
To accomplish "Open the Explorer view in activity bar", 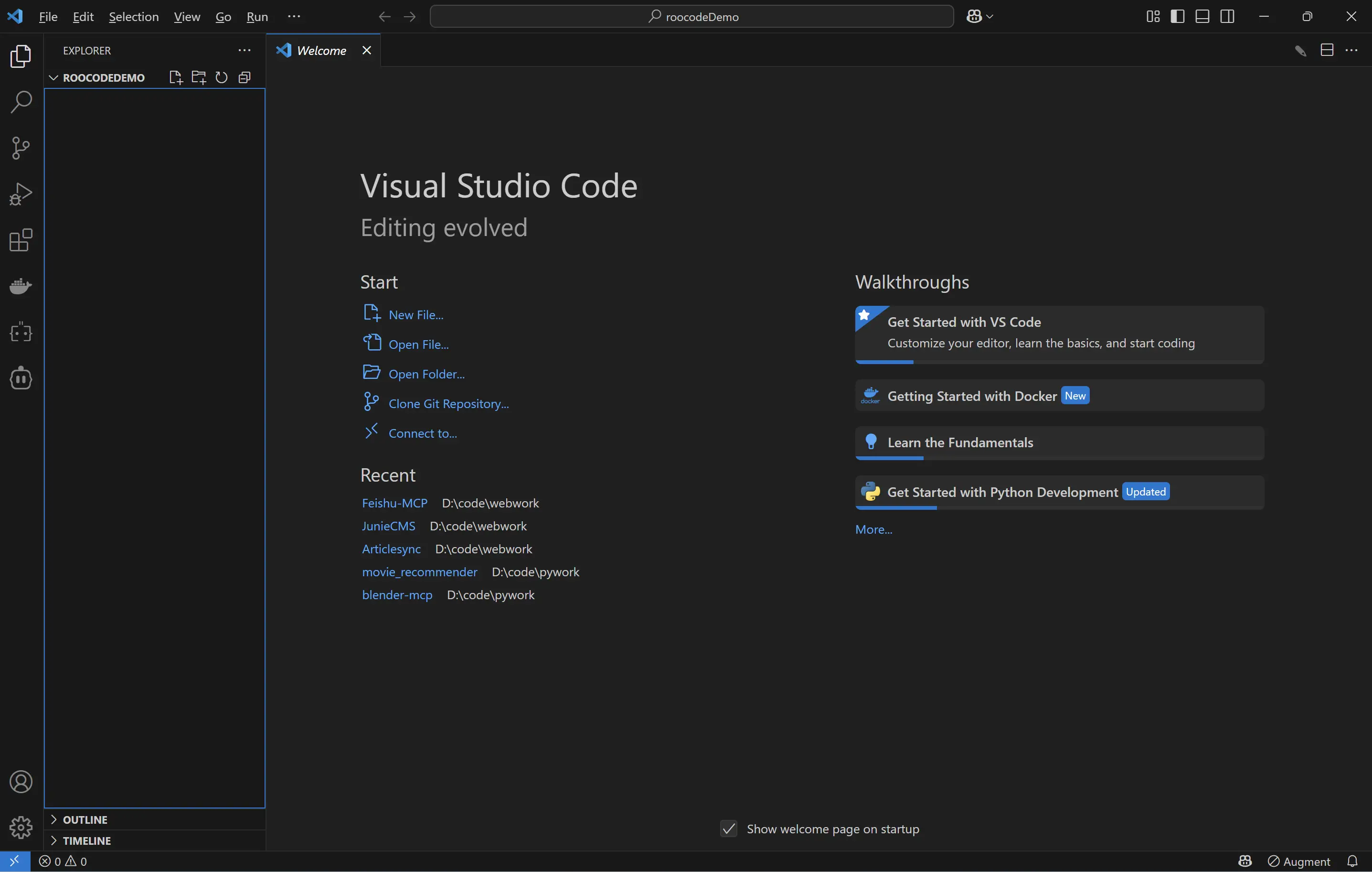I will pos(21,56).
